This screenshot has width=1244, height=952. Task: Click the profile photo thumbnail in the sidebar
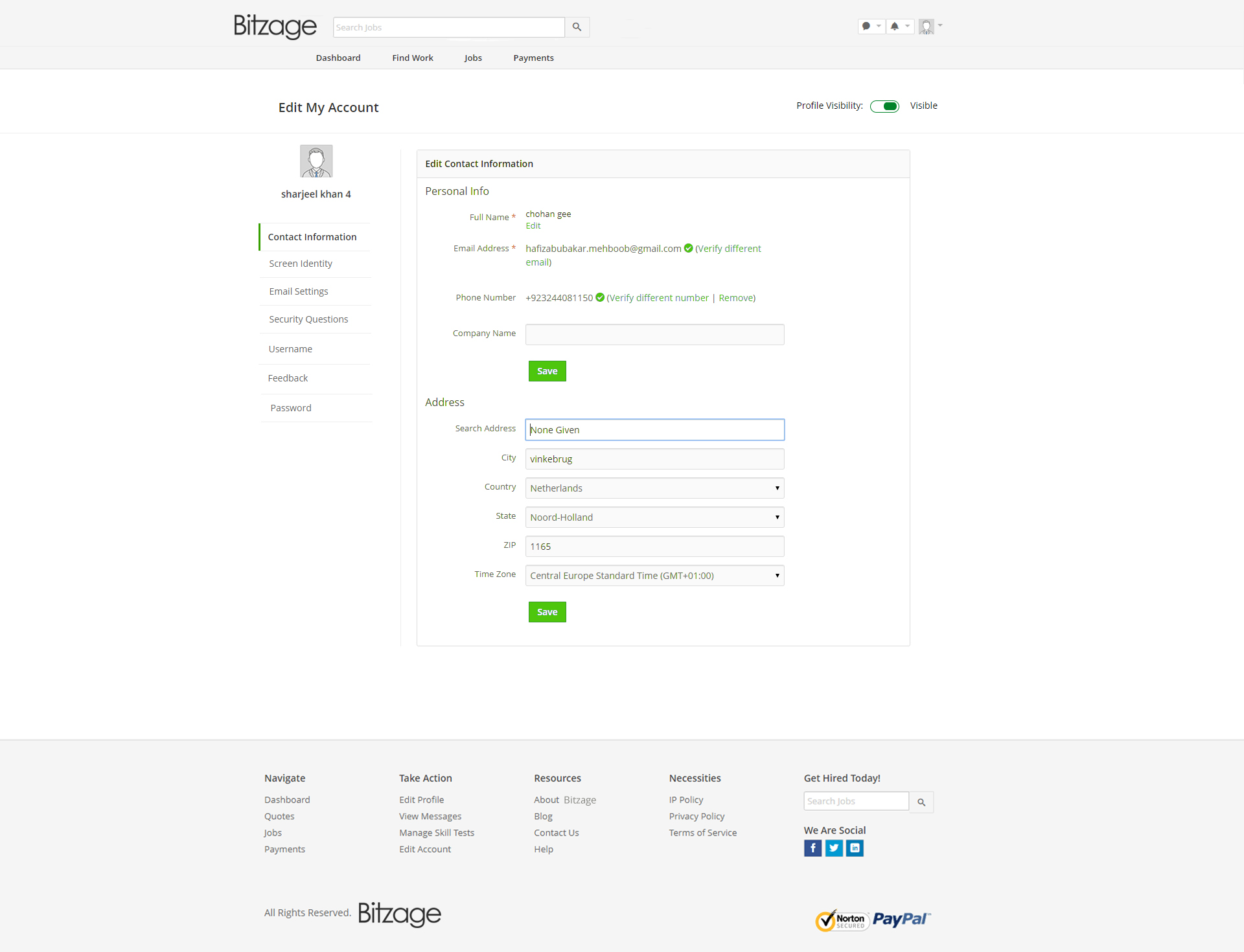(316, 161)
